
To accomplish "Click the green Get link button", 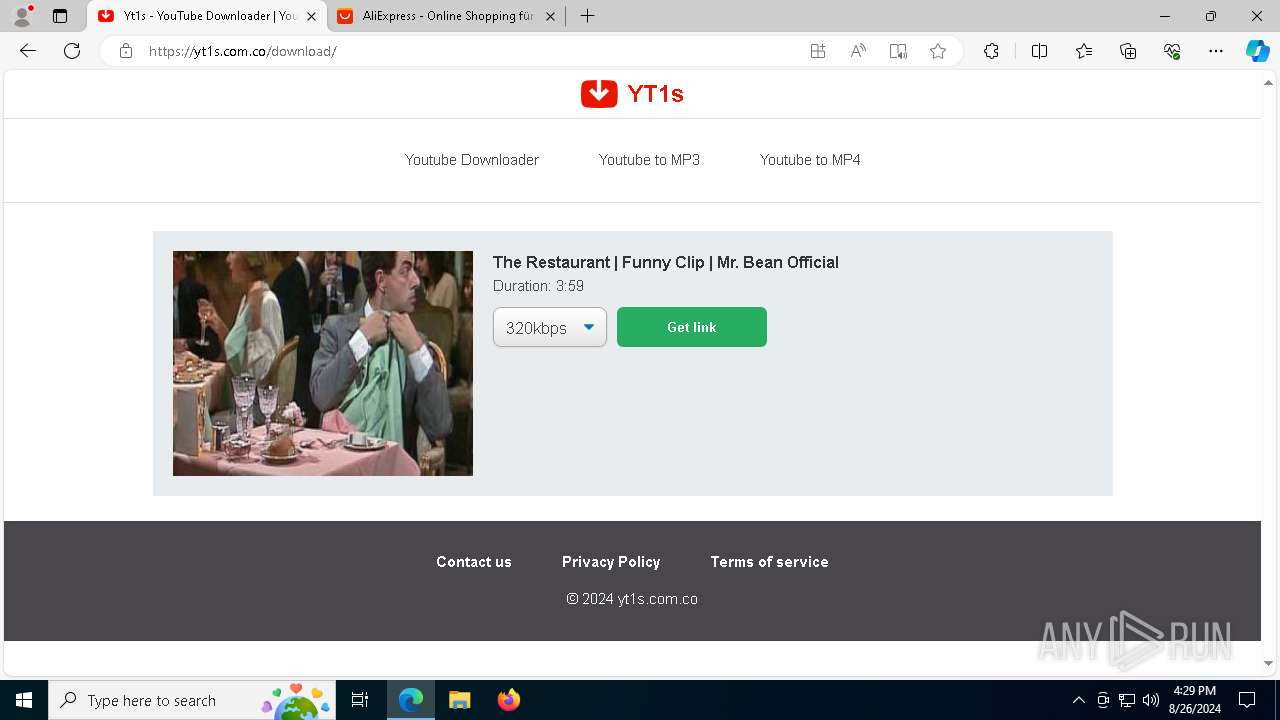I will (692, 327).
